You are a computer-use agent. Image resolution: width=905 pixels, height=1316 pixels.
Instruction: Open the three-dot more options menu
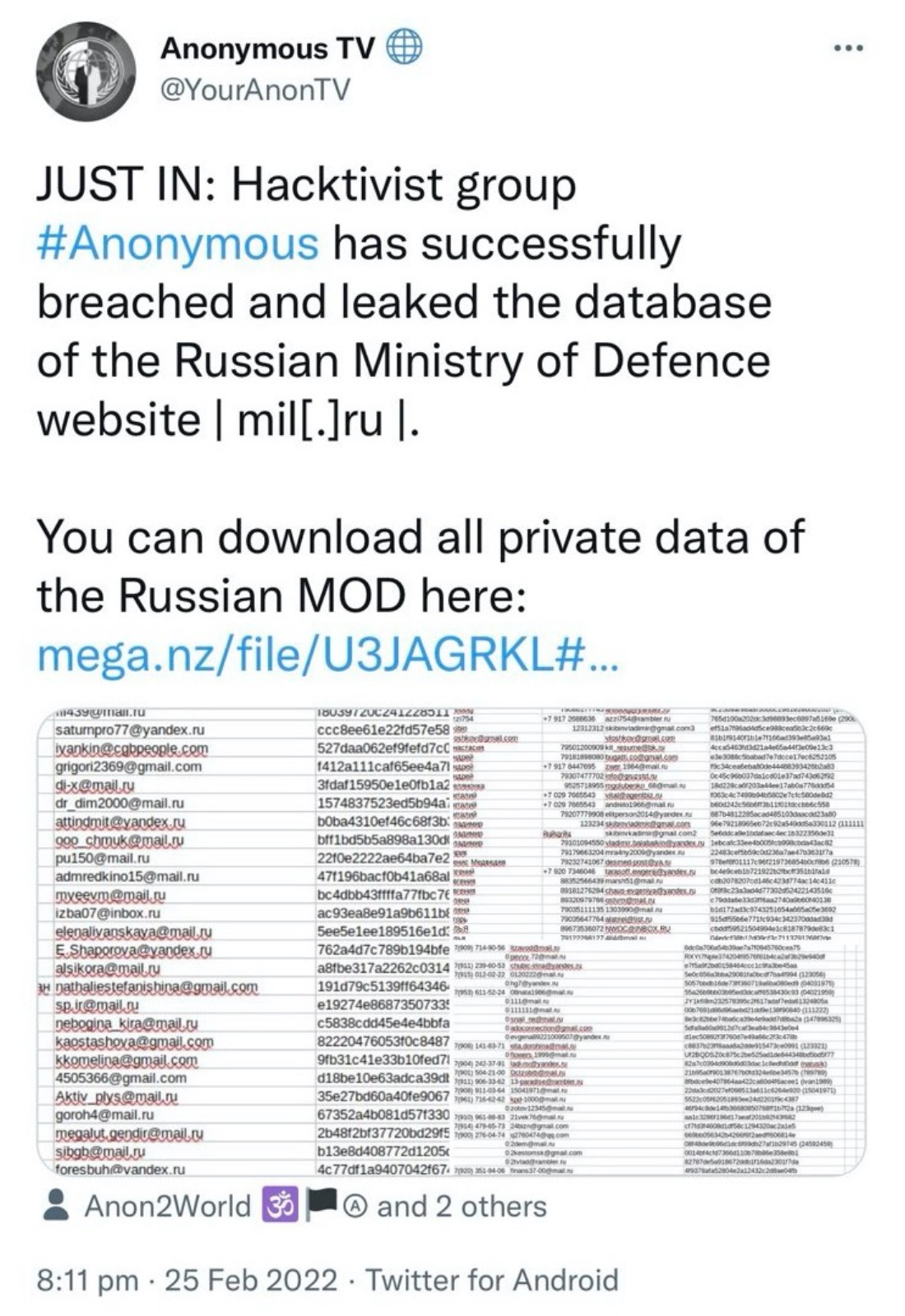pos(847,49)
